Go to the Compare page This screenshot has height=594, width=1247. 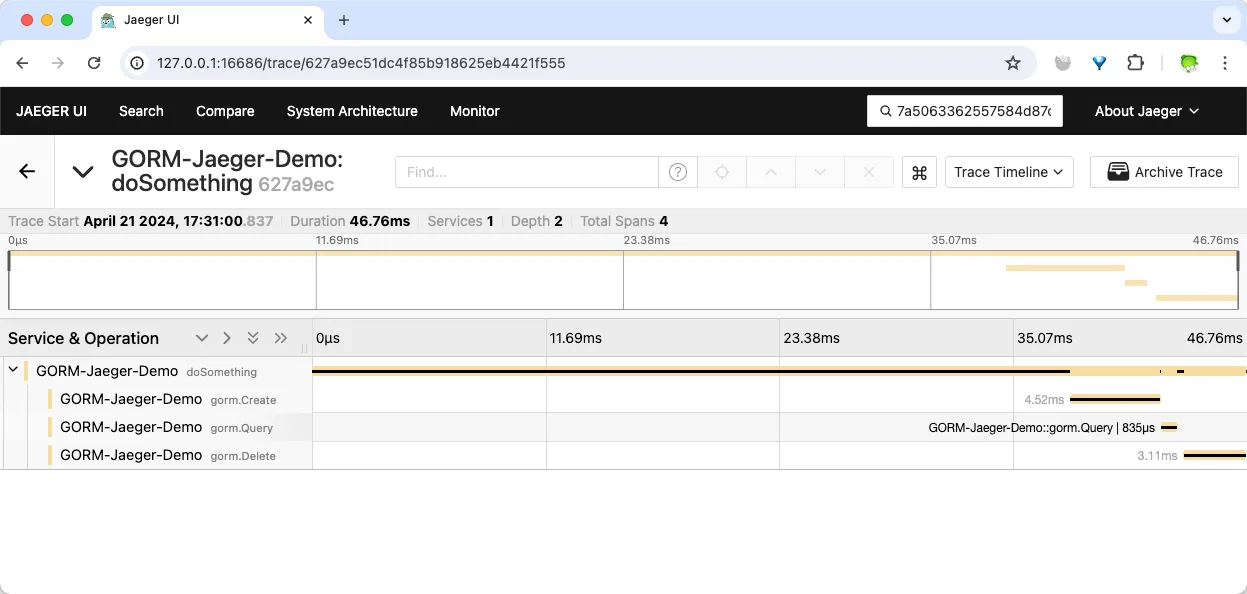(x=225, y=111)
